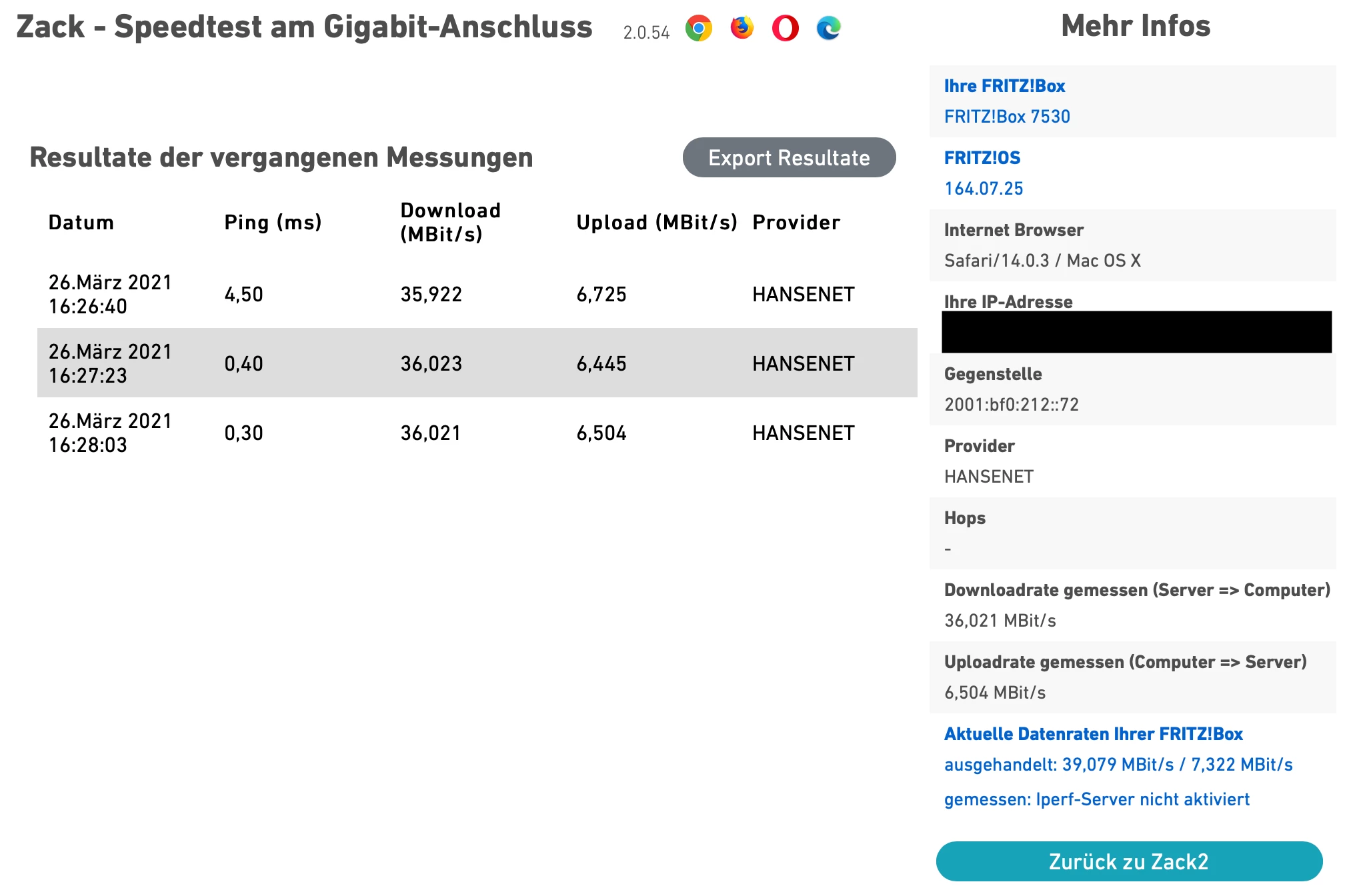Click the Upload (MBit/s) column header
The width and height of the screenshot is (1363, 896).
[656, 223]
